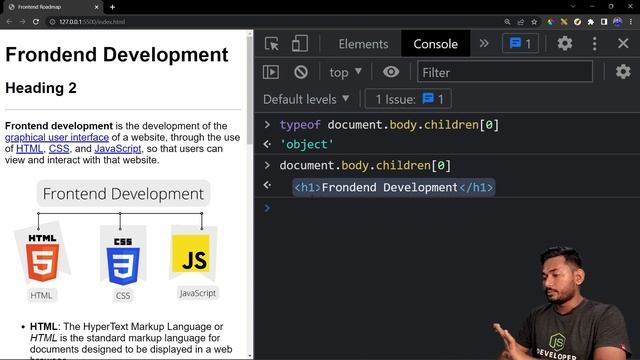Viewport: 640px width, 360px height.
Task: Open a new browser tab with plus
Action: click(112, 7)
